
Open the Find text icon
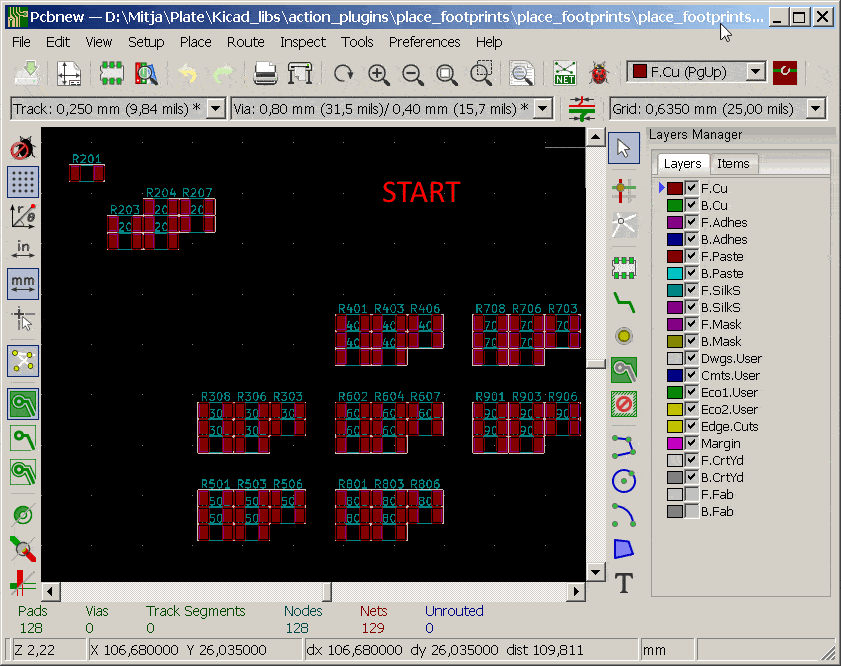pyautogui.click(x=522, y=72)
